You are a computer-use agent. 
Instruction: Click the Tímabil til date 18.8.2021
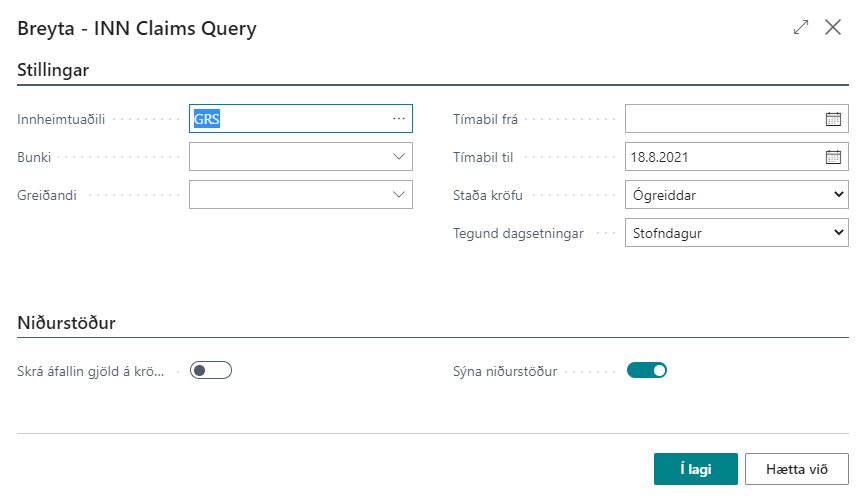pos(722,157)
